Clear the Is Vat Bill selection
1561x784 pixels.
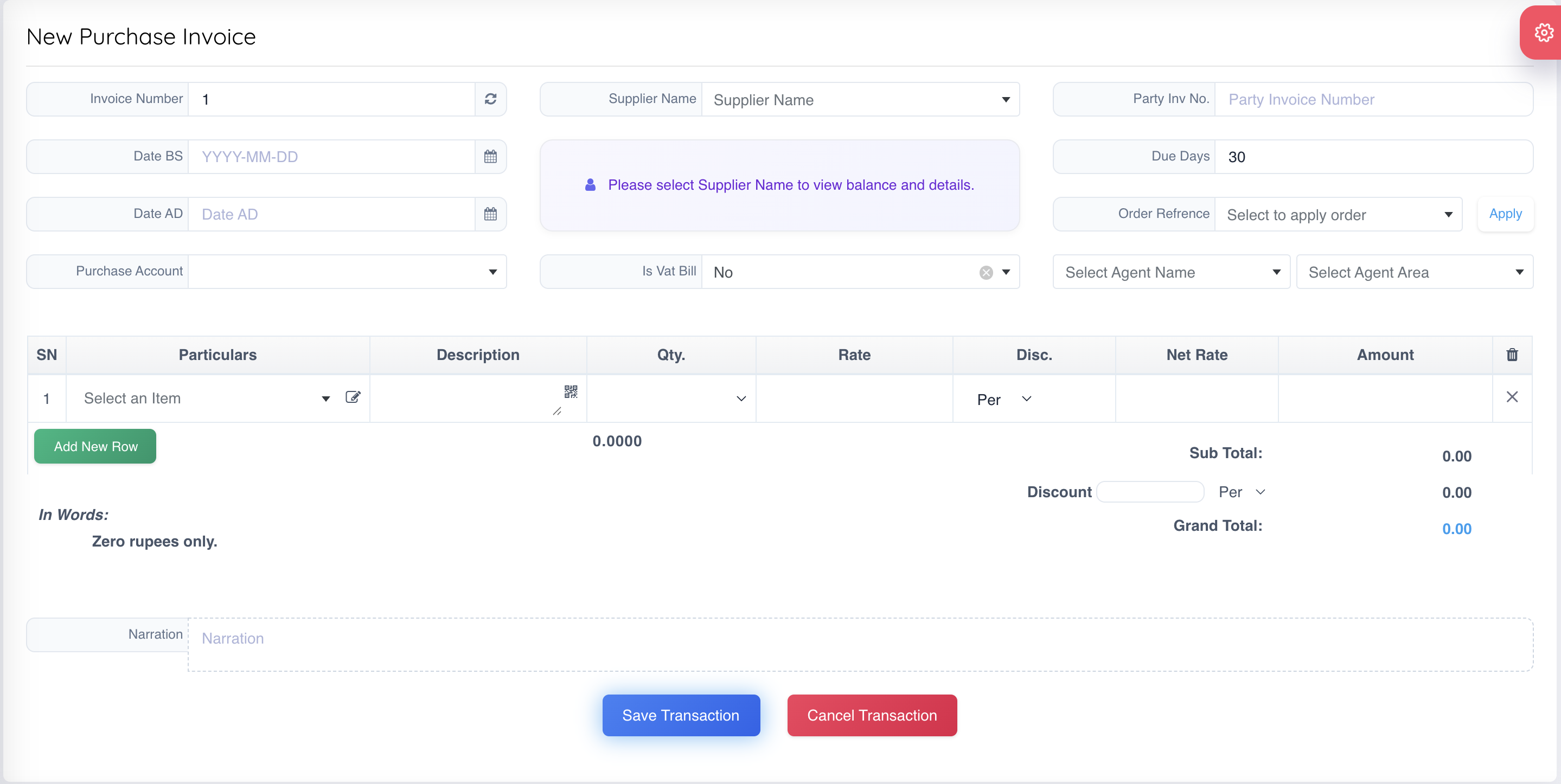(x=986, y=272)
